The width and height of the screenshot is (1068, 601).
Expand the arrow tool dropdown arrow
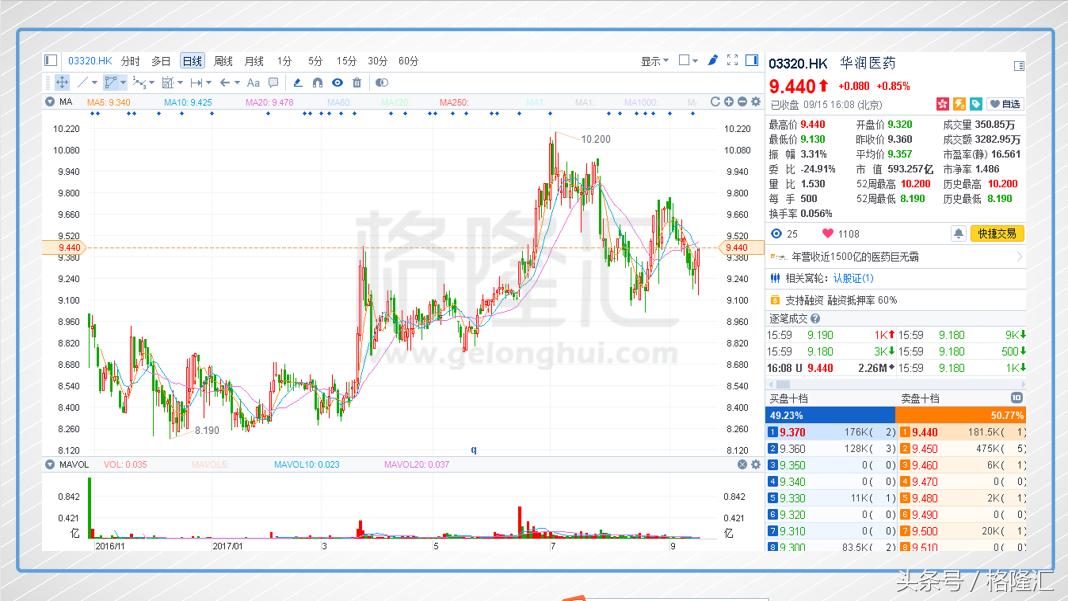237,82
